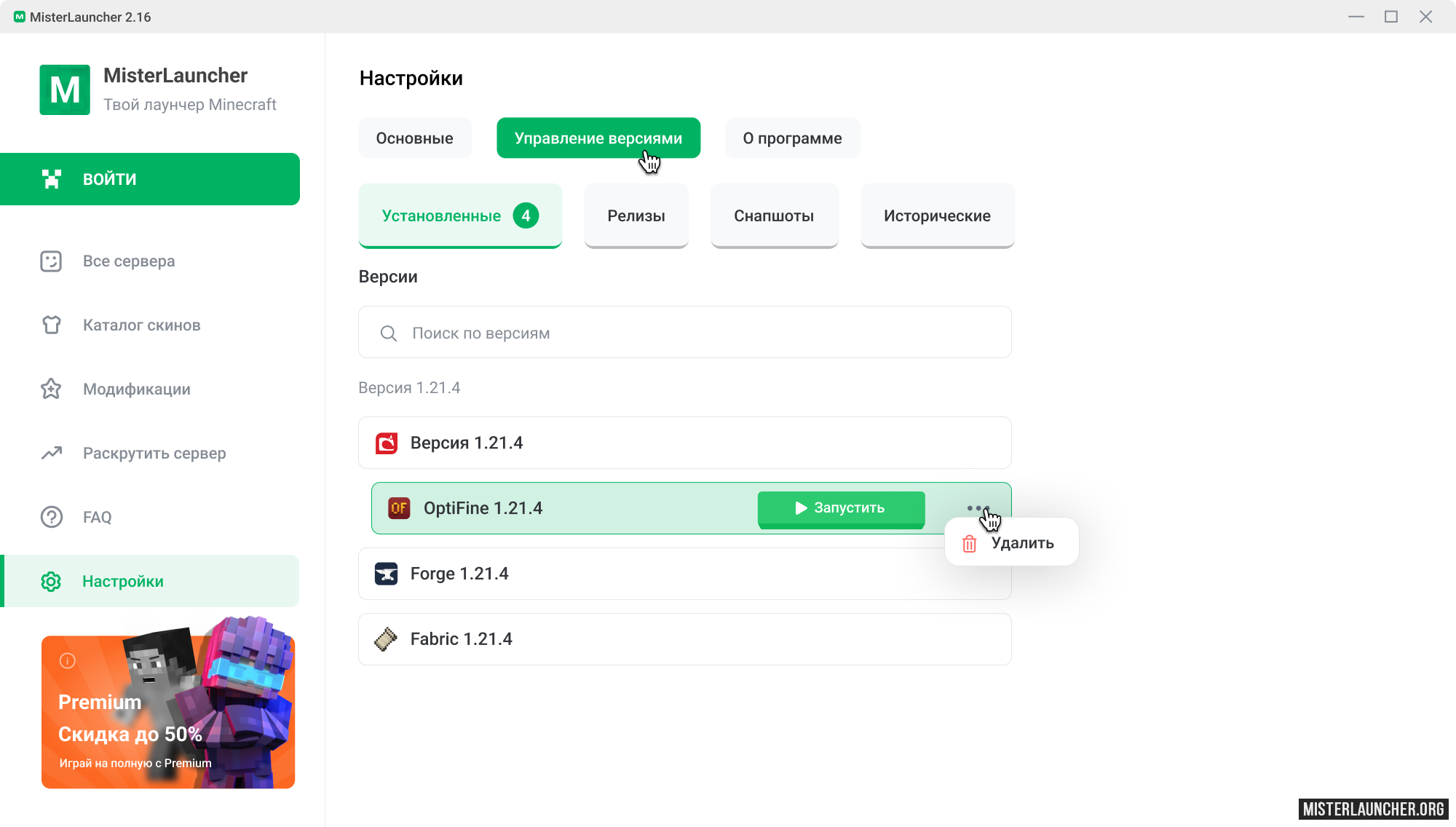Click the question mark FAQ icon
The image size is (1456, 827).
[51, 517]
